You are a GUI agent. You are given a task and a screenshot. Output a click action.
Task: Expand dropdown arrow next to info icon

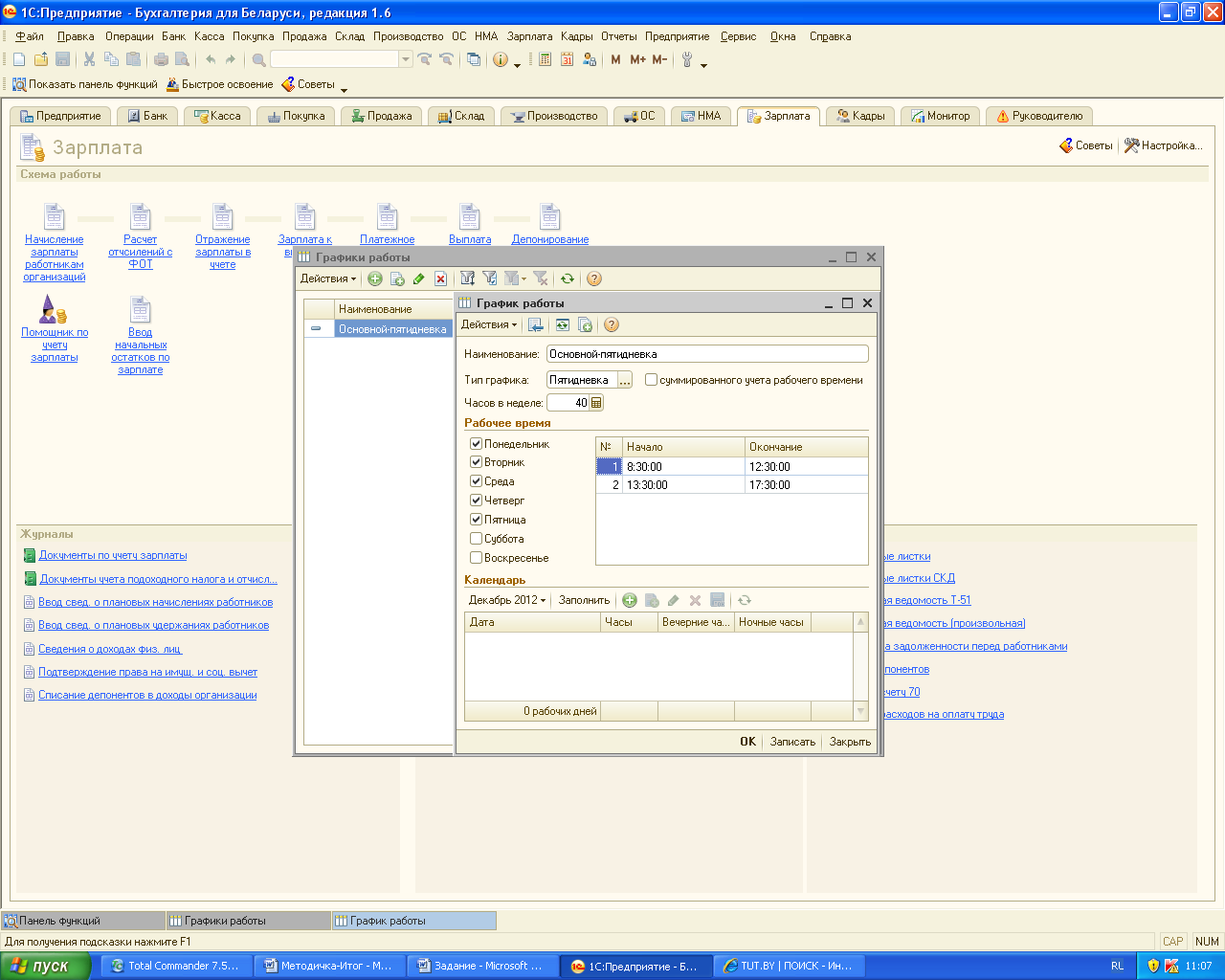[x=517, y=64]
